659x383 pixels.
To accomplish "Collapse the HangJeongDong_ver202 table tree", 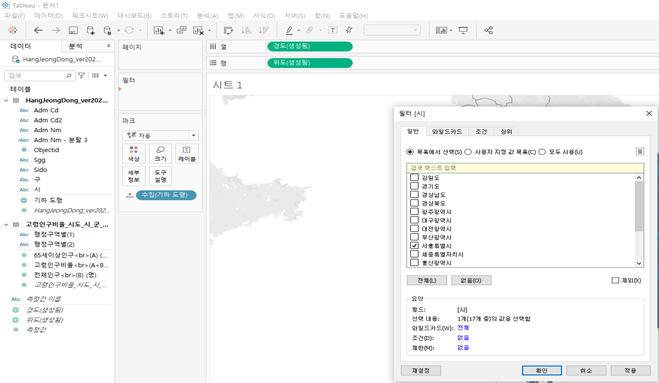I will point(6,100).
